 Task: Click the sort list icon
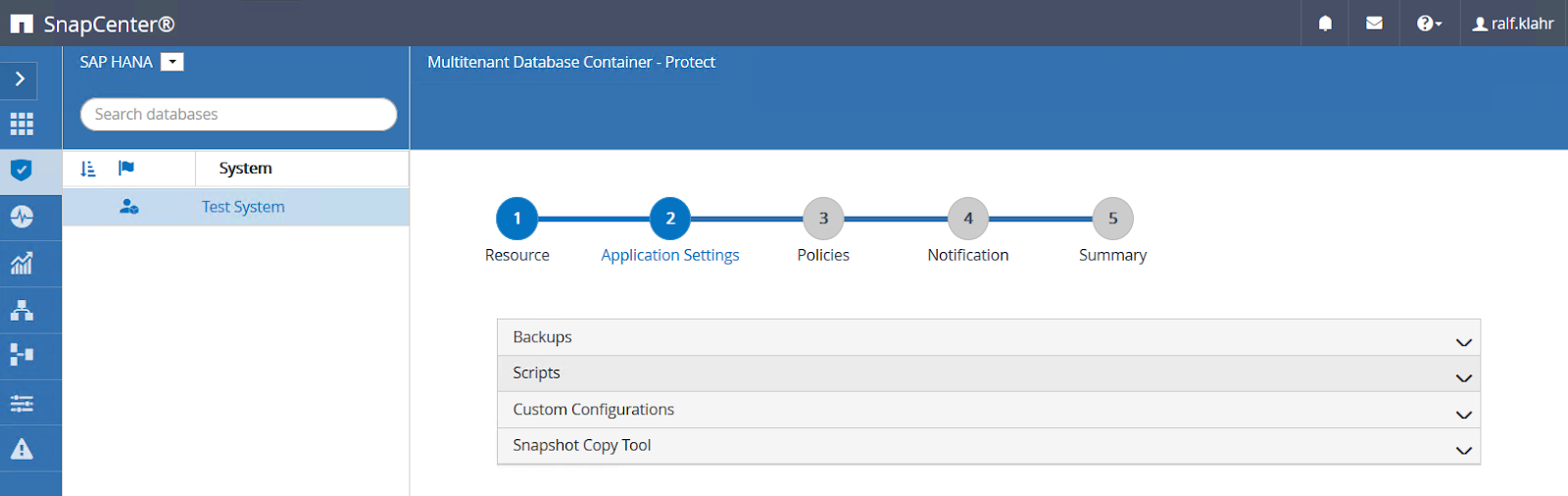(x=88, y=169)
